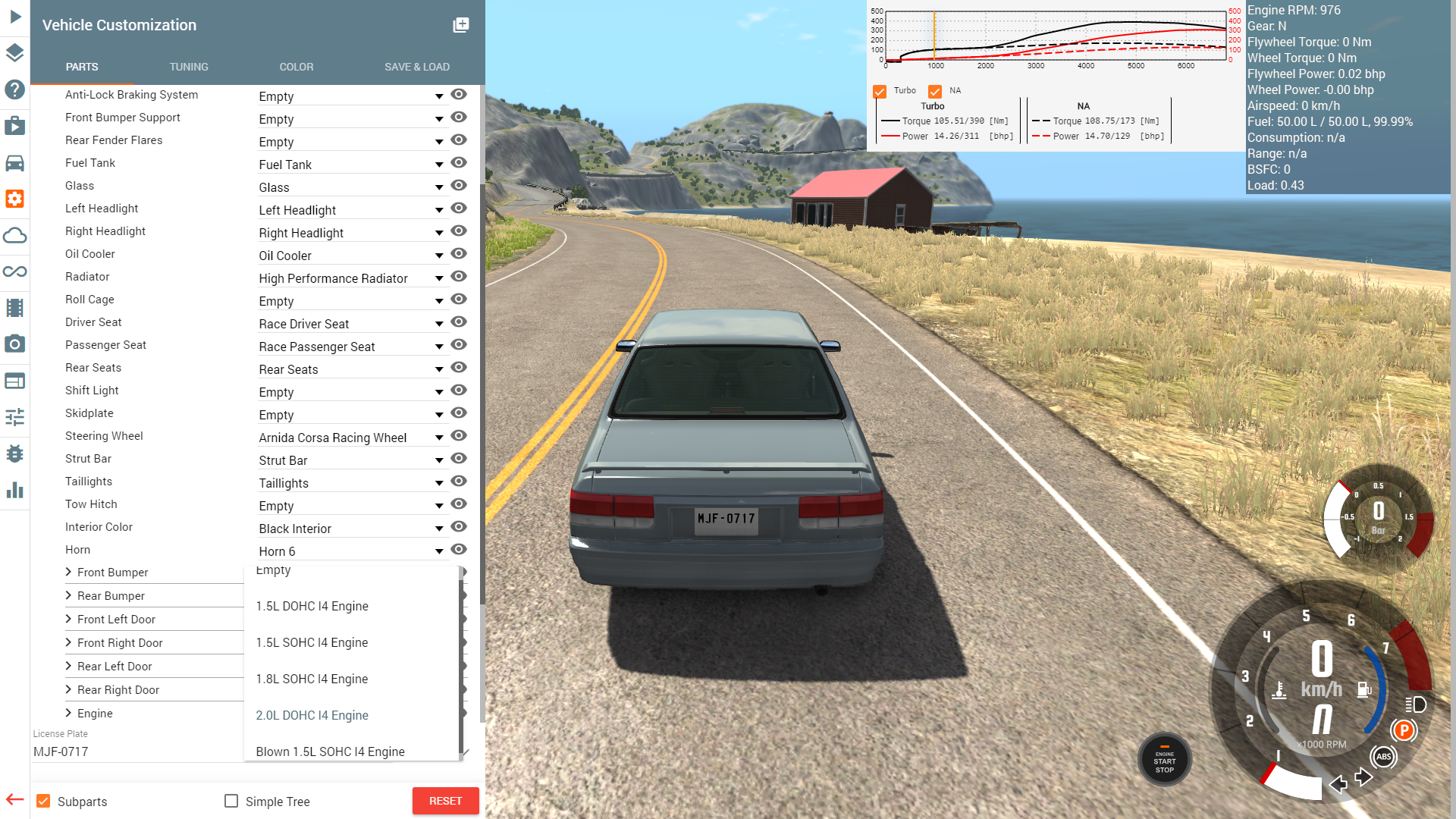The image size is (1456, 819).
Task: Open the bar chart performance icon
Action: [15, 490]
